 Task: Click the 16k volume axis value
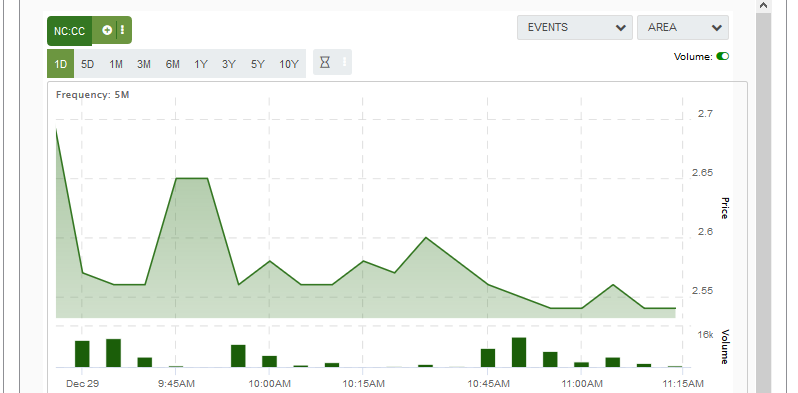pyautogui.click(x=705, y=334)
